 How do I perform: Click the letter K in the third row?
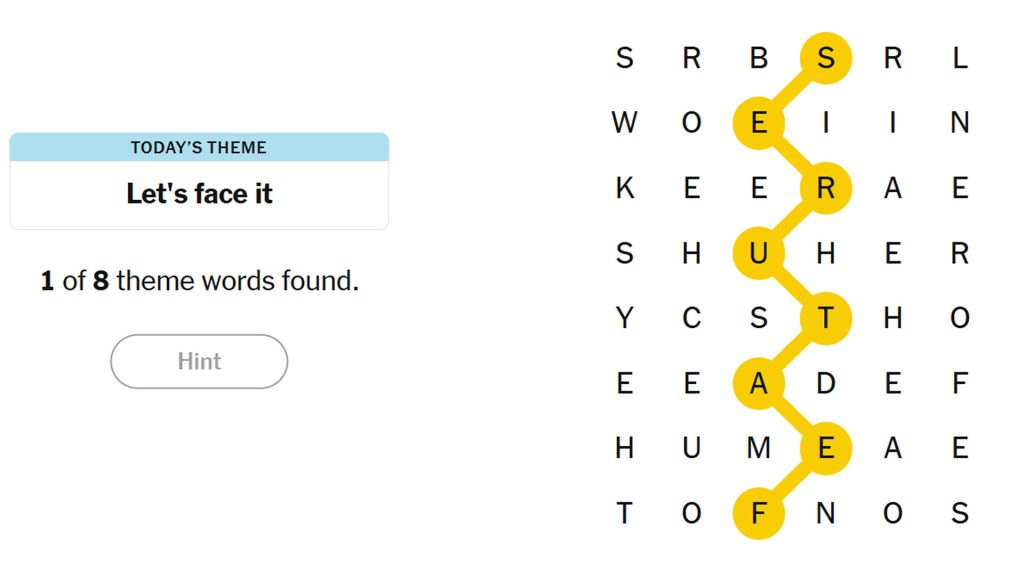click(623, 188)
